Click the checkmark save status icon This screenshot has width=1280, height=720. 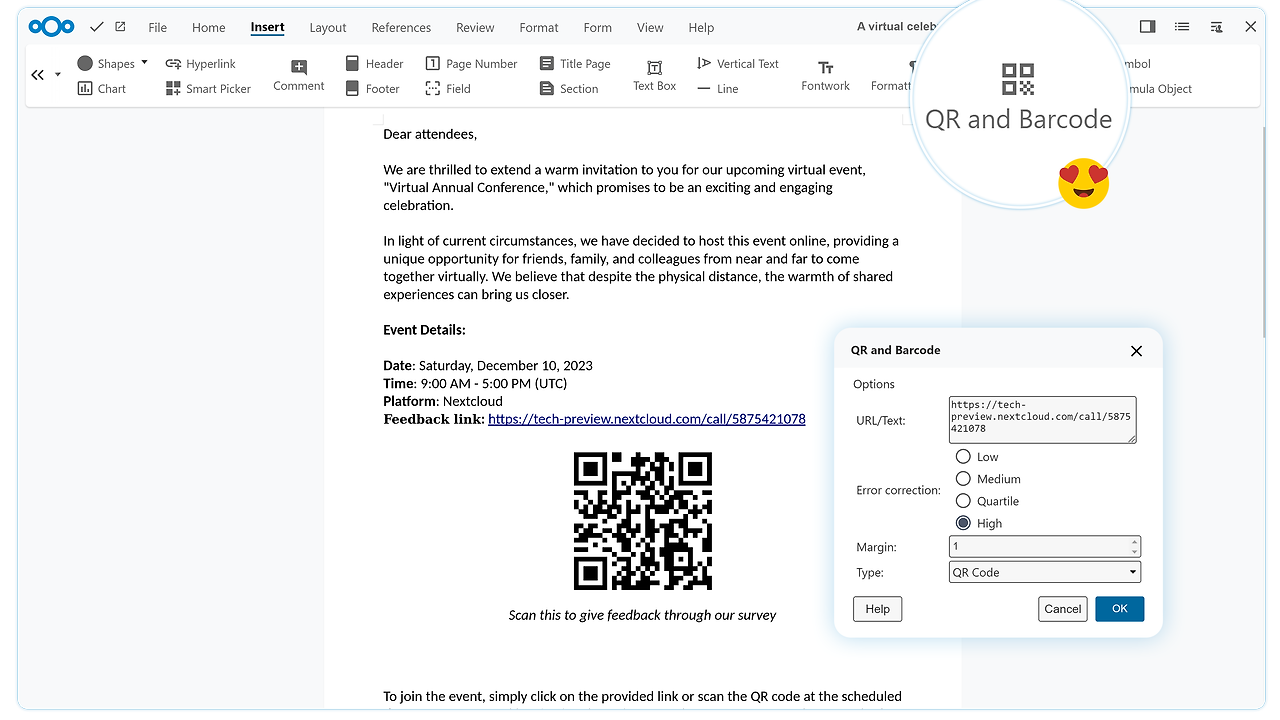tap(97, 27)
